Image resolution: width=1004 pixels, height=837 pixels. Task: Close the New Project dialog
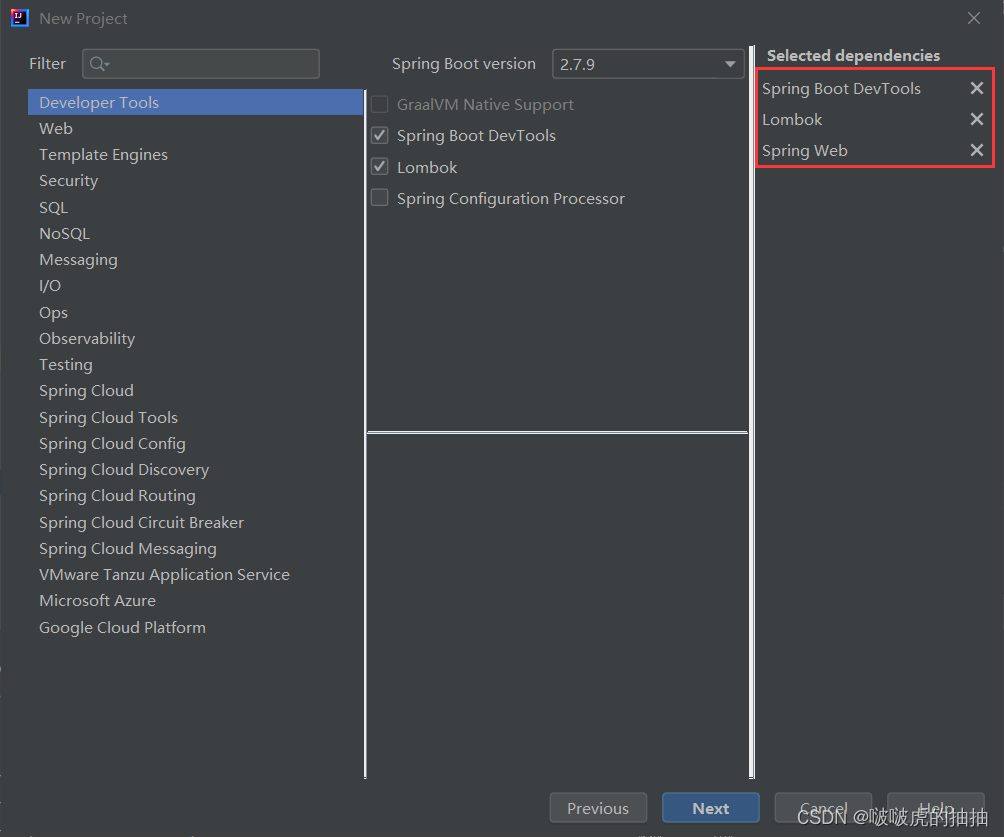coord(974,18)
